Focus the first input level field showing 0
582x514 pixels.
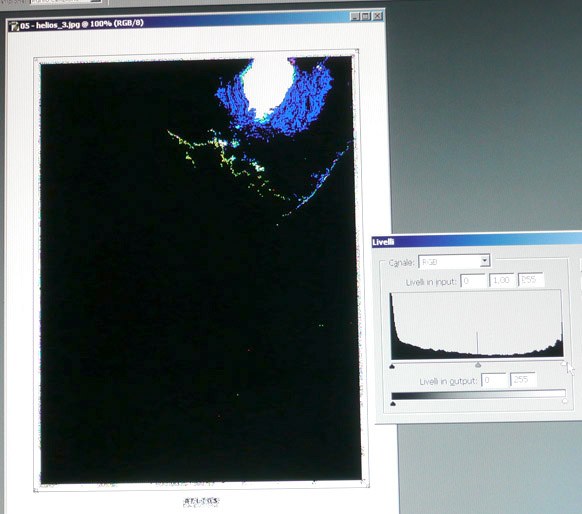coord(473,281)
